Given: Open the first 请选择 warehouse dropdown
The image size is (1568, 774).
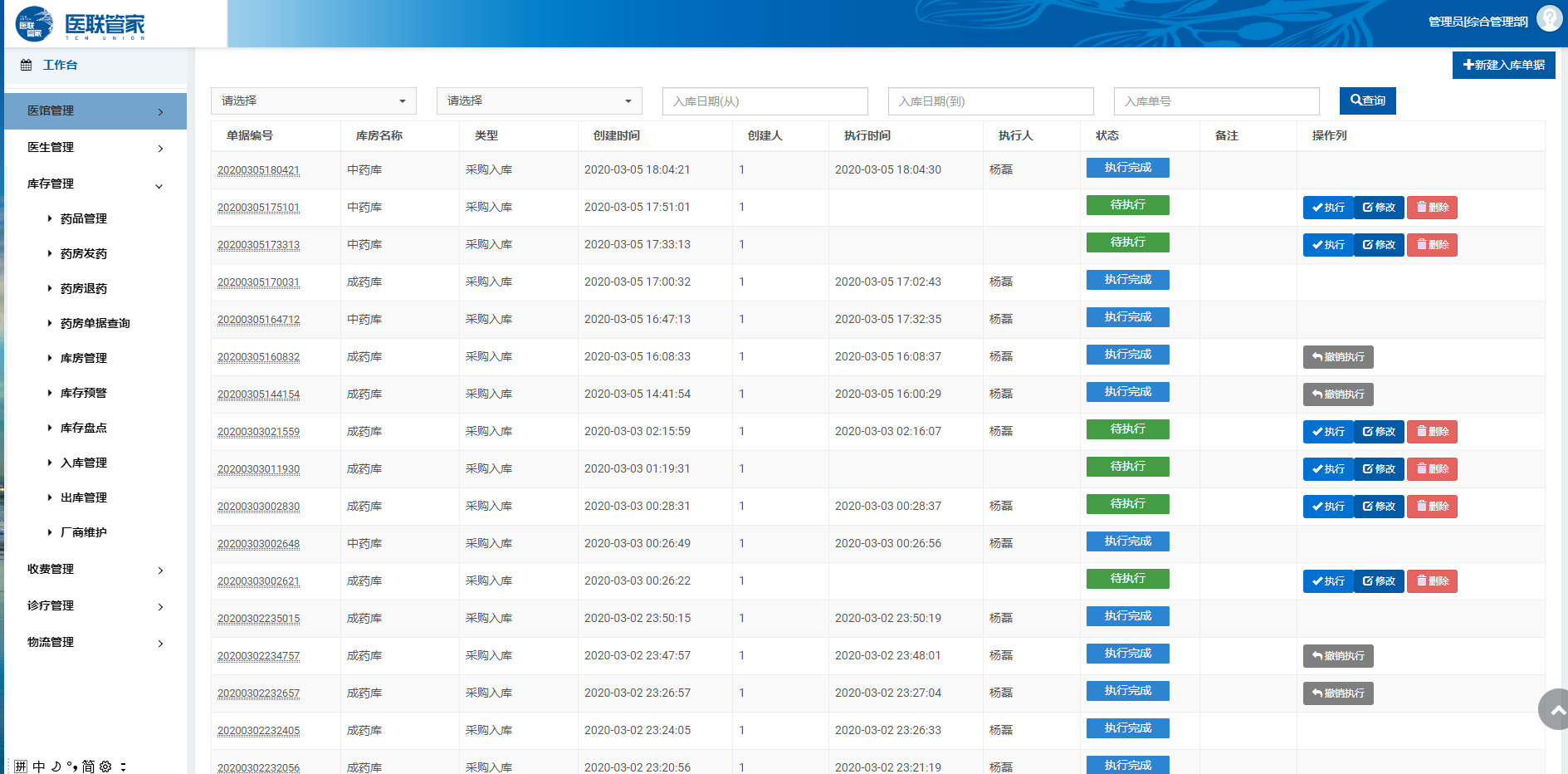Looking at the screenshot, I should (x=314, y=100).
